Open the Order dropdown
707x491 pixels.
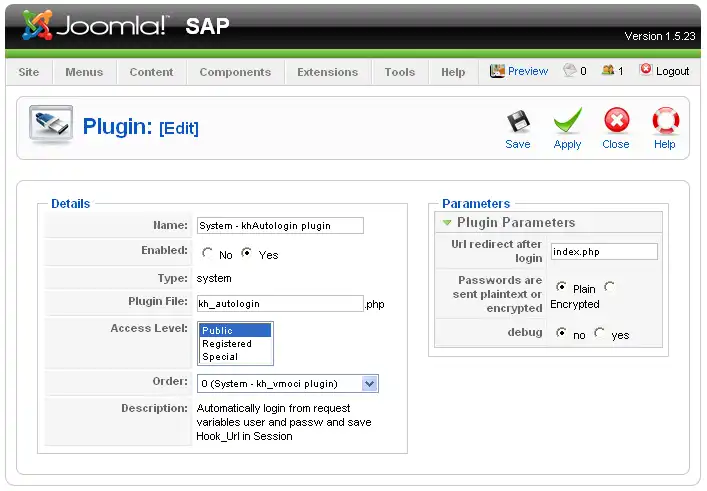[x=369, y=383]
